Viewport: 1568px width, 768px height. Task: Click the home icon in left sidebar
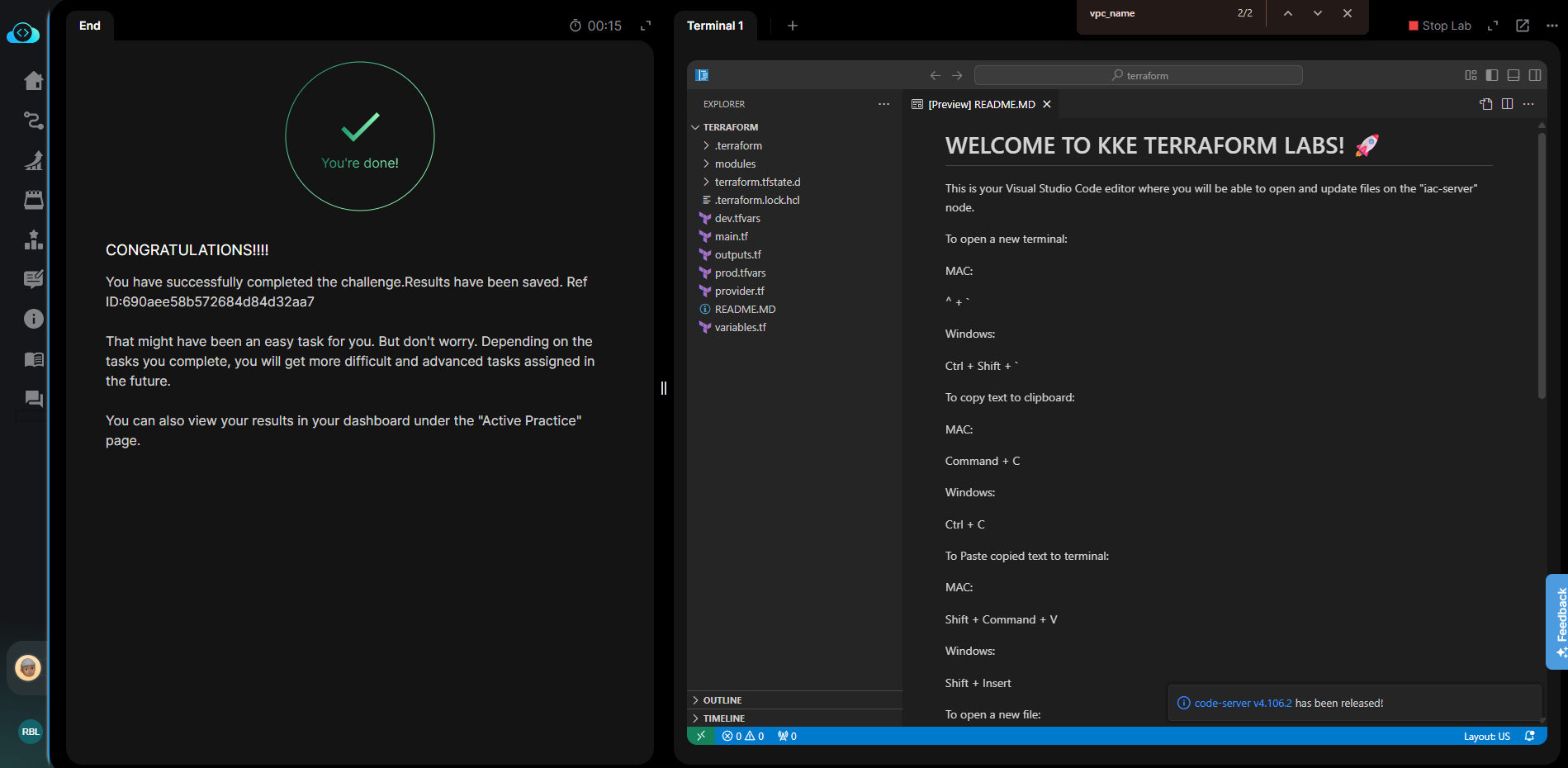click(33, 81)
